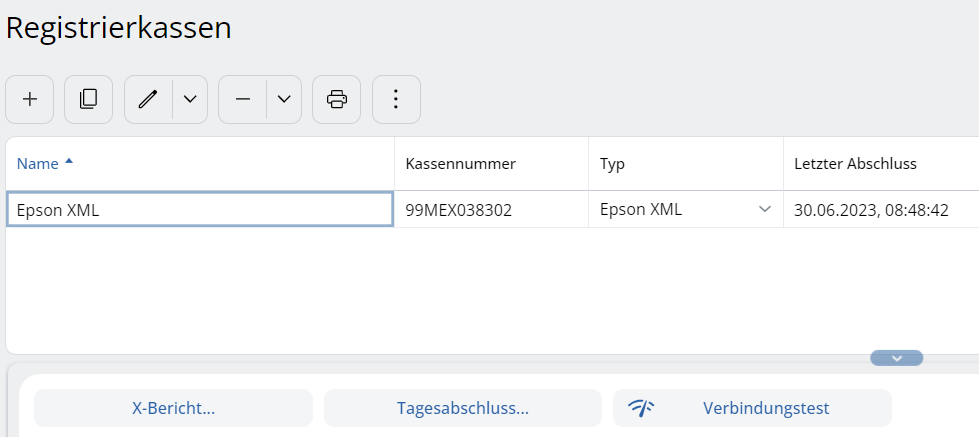Select the cell with number 99MEX038302
Image resolution: width=979 pixels, height=437 pixels.
490,210
